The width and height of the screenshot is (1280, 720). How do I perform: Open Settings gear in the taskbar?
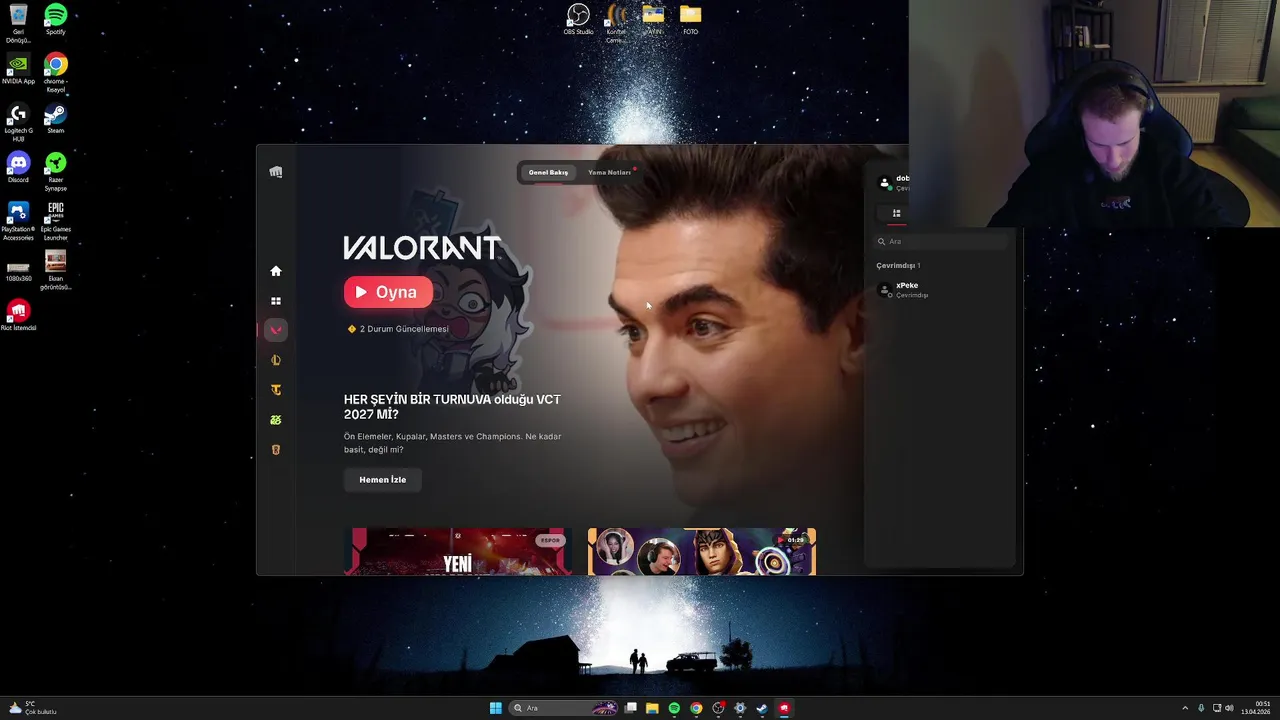click(740, 708)
